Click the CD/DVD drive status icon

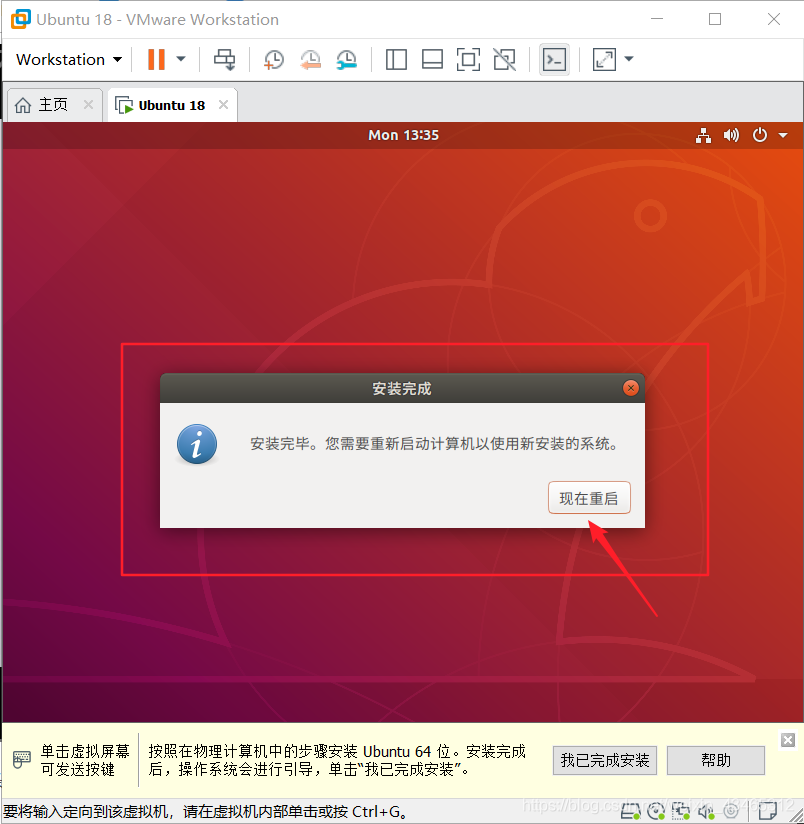click(656, 812)
